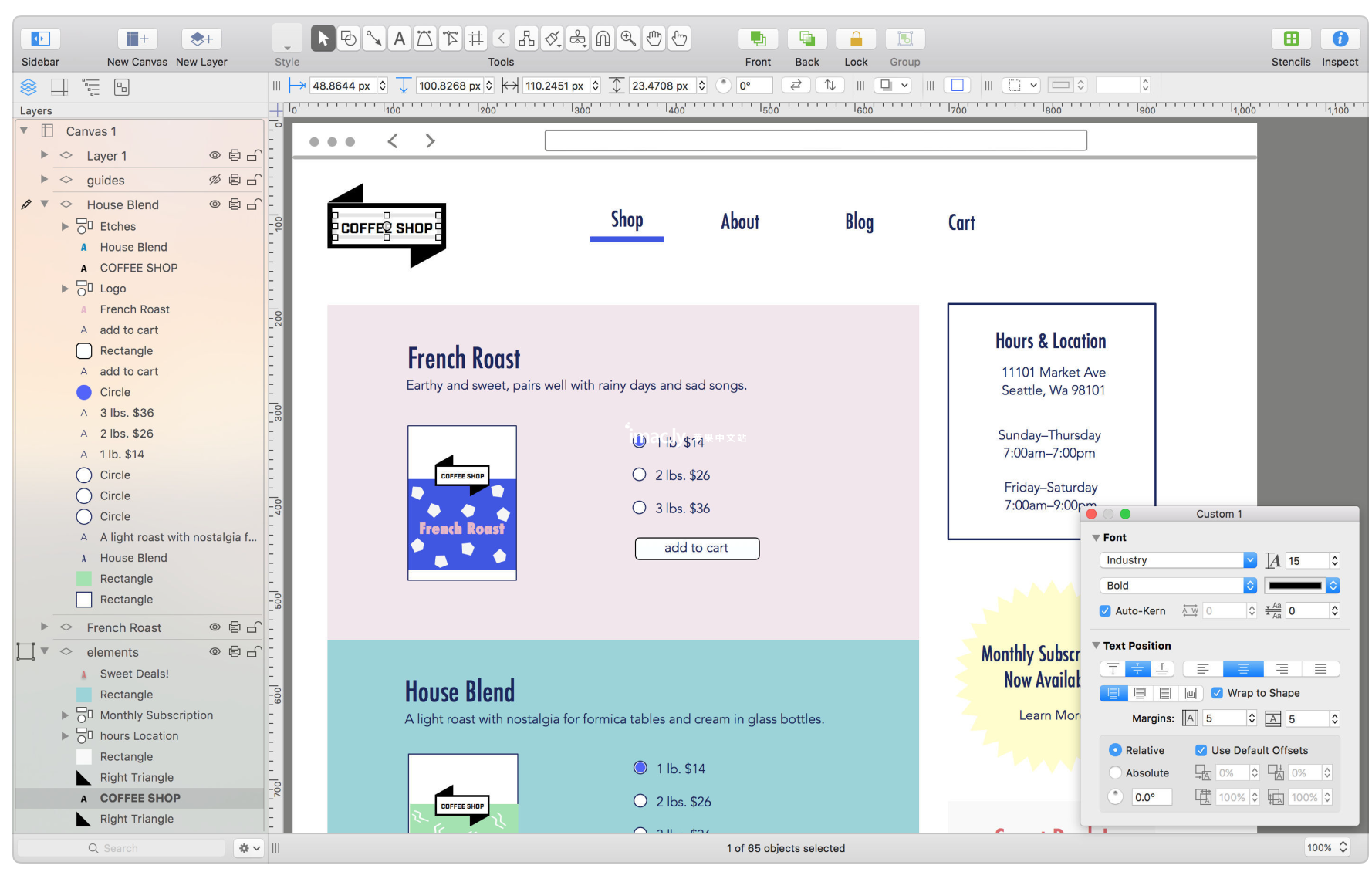Uncheck Auto-Kern checkbox
This screenshot has width=1372, height=872.
coord(1105,611)
